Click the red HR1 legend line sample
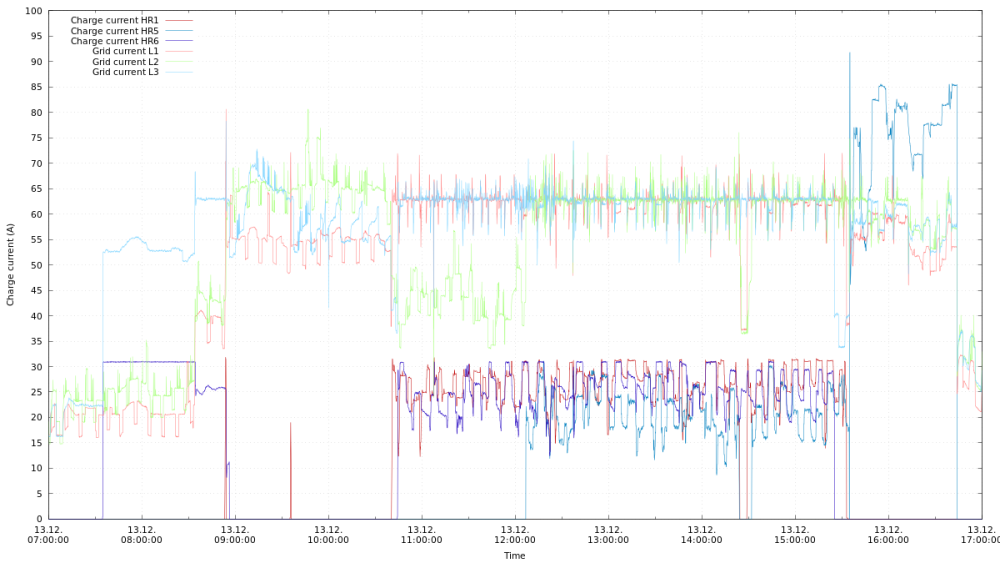This screenshot has width=1000, height=563. [178, 20]
